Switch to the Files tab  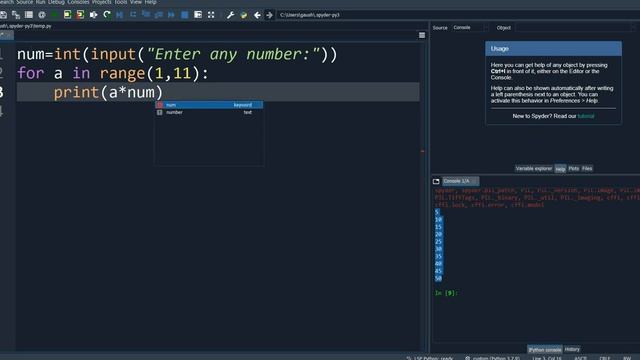tap(587, 169)
